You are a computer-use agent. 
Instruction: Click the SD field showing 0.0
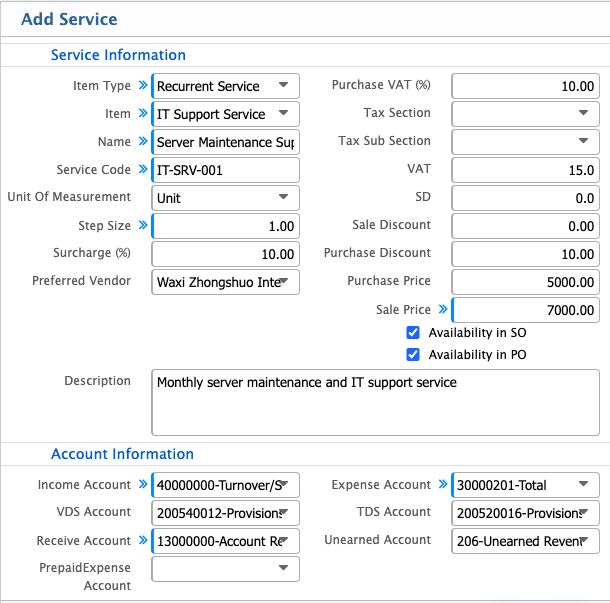click(526, 198)
